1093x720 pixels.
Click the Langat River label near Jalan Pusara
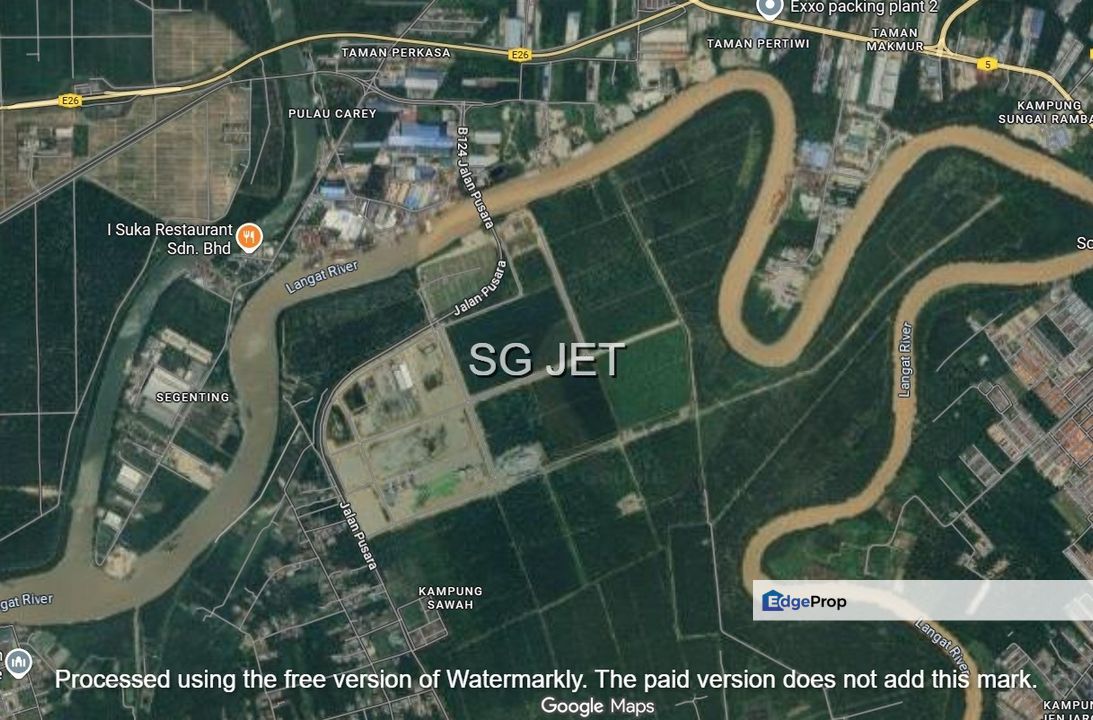click(x=322, y=277)
